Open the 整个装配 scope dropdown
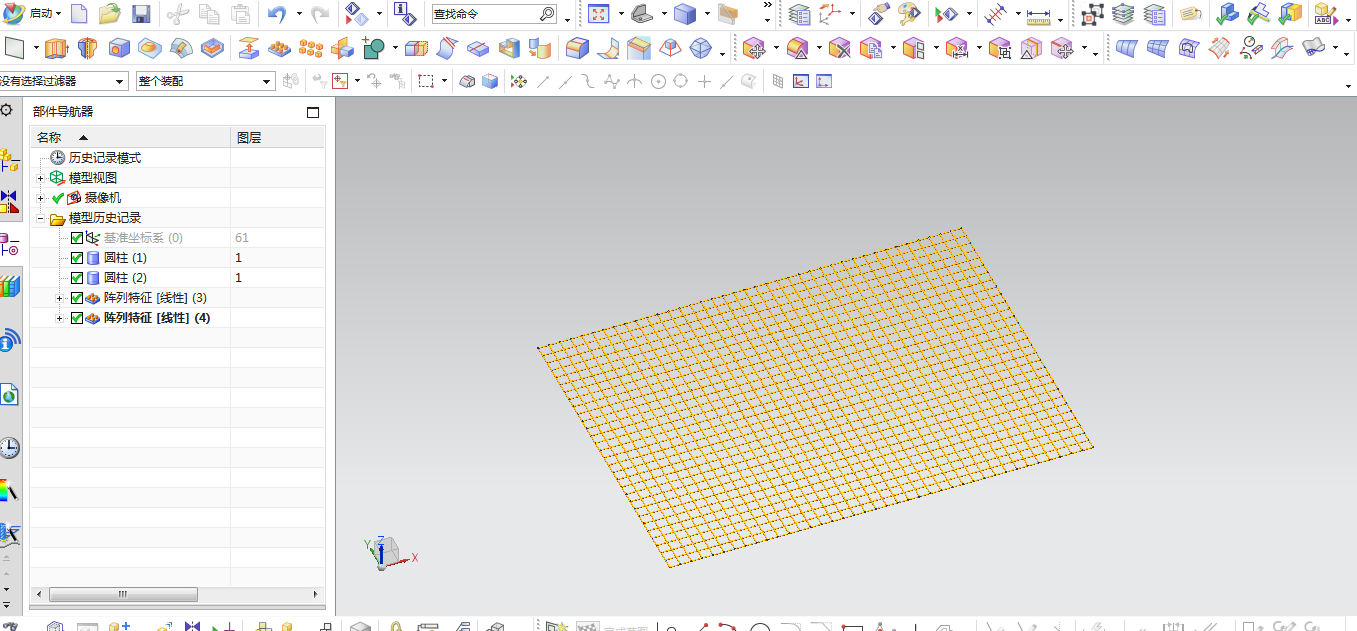Viewport: 1357px width, 631px height. pos(205,81)
